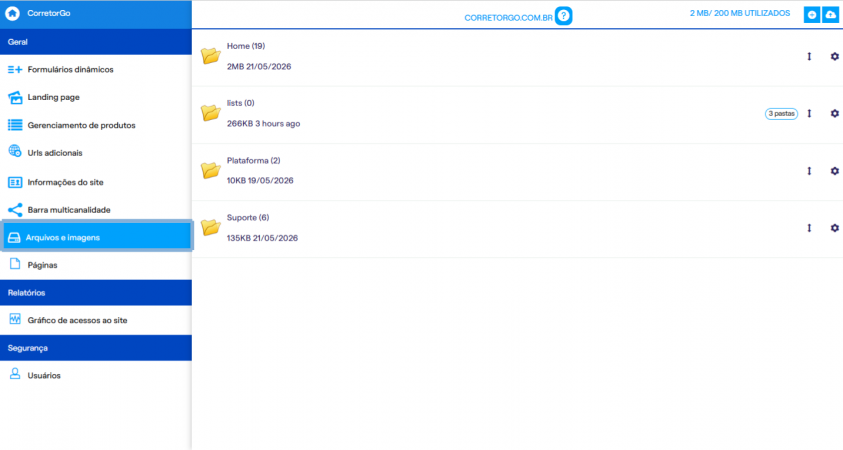This screenshot has width=843, height=450.
Task: Open the lists folder icon
Action: [x=211, y=112]
